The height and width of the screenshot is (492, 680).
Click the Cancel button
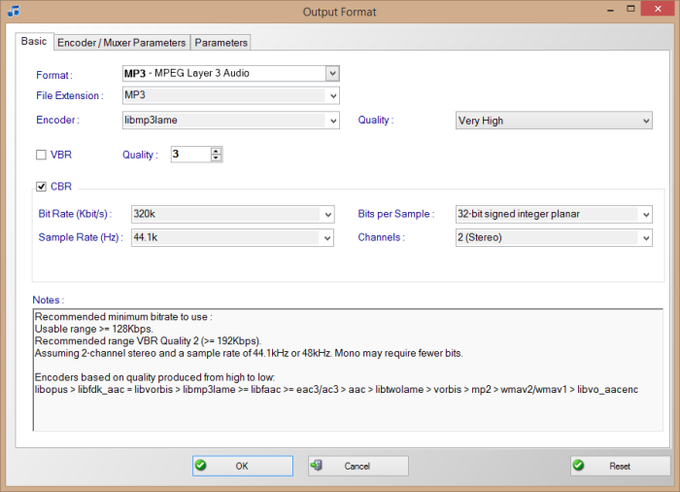pos(358,466)
